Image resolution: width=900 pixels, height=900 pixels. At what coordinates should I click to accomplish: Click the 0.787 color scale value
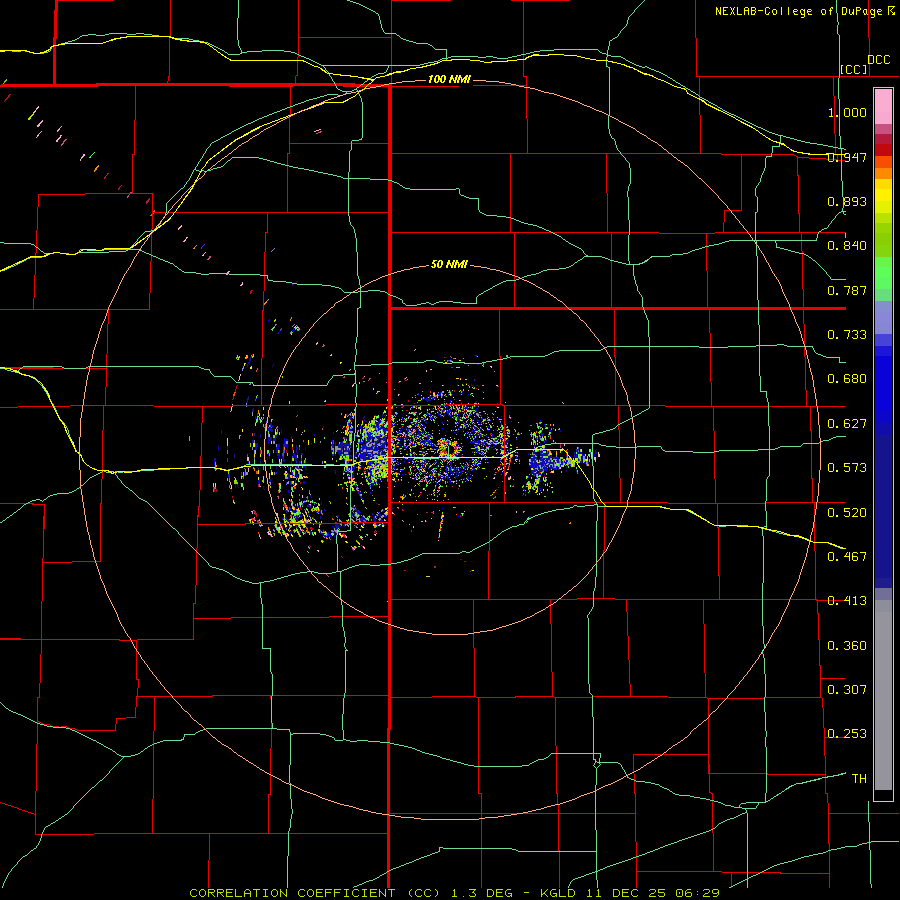[847, 290]
